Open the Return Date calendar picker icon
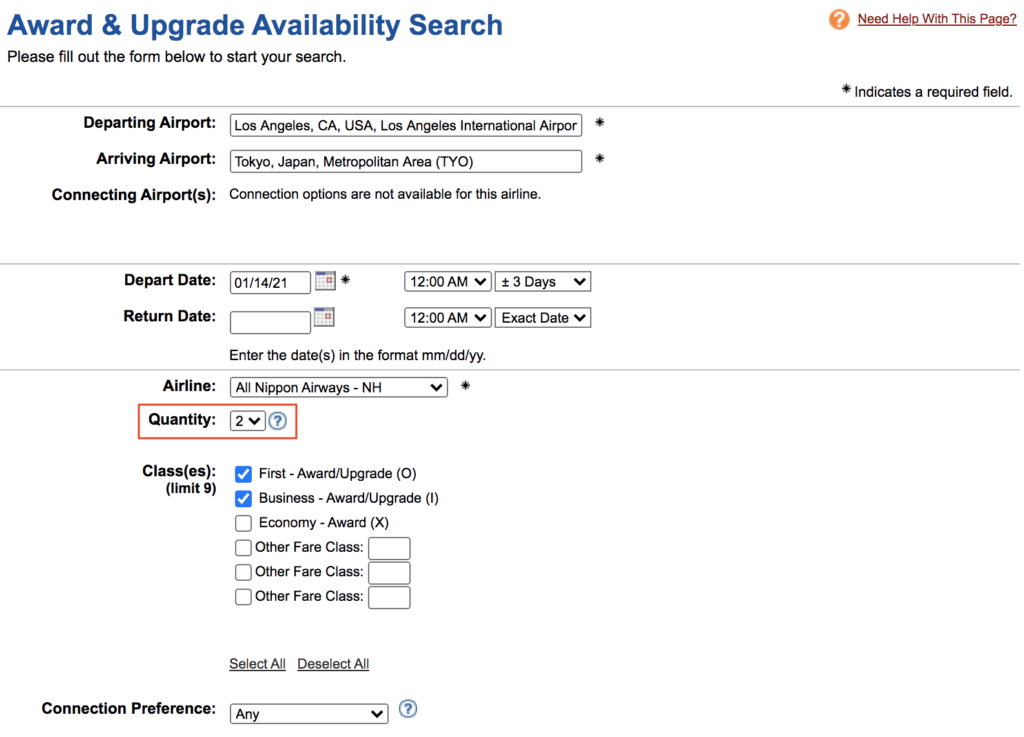This screenshot has height=737, width=1024. 324,317
